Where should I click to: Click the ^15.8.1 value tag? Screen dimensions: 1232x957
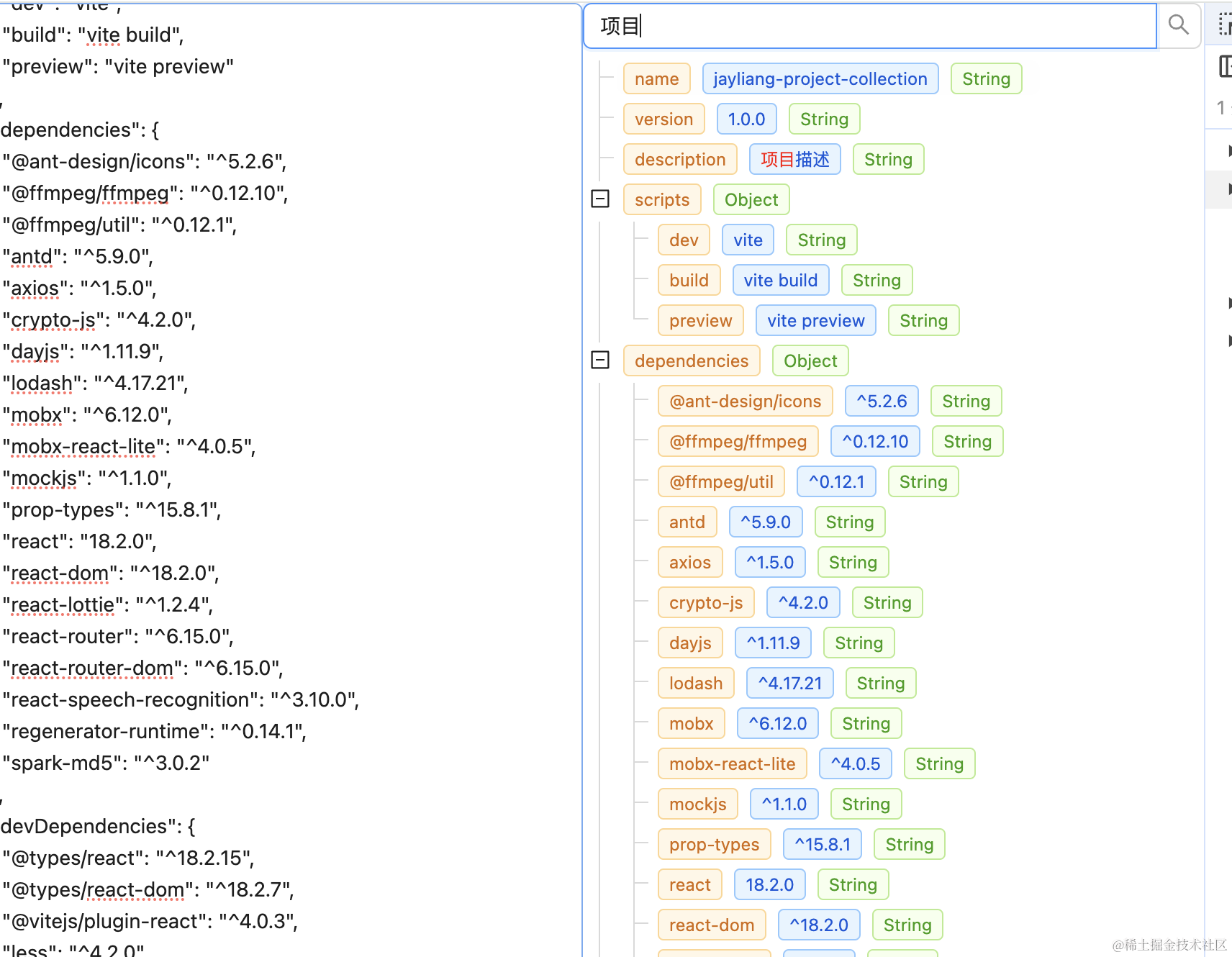tap(823, 845)
